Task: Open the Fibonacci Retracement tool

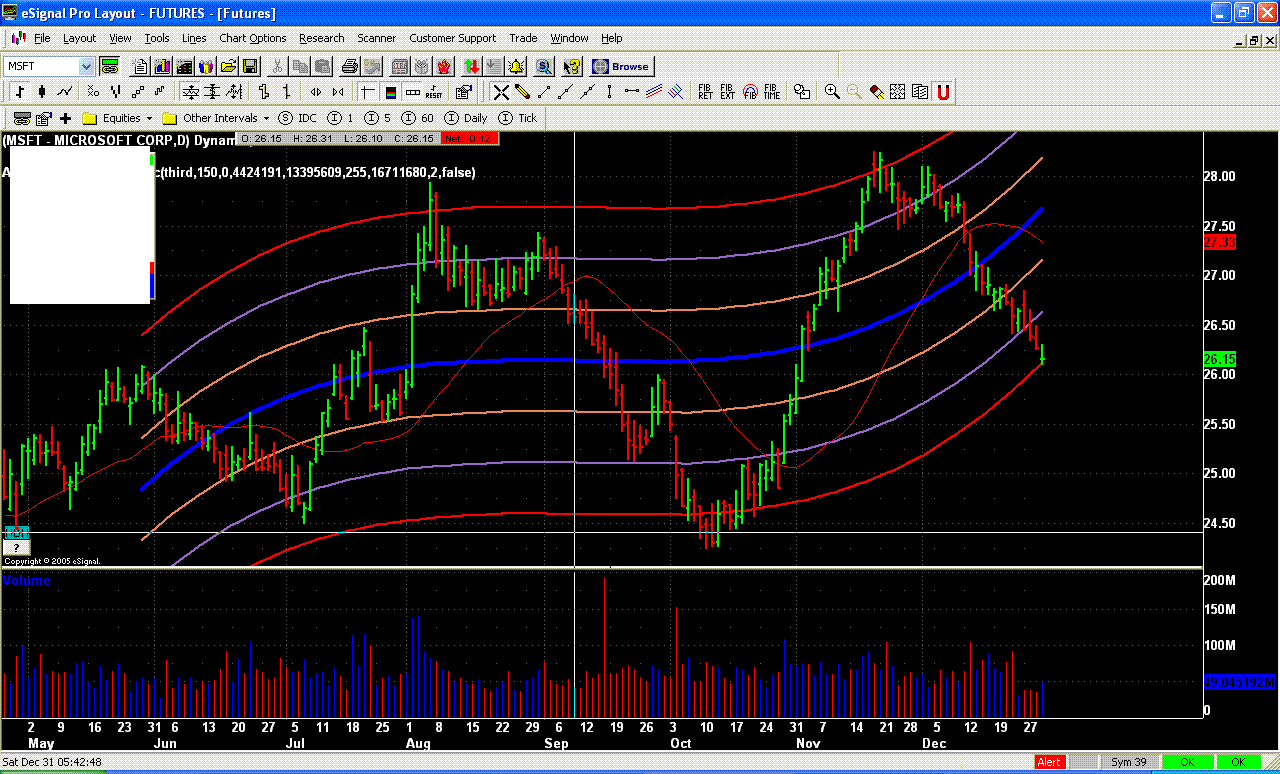Action: coord(703,92)
